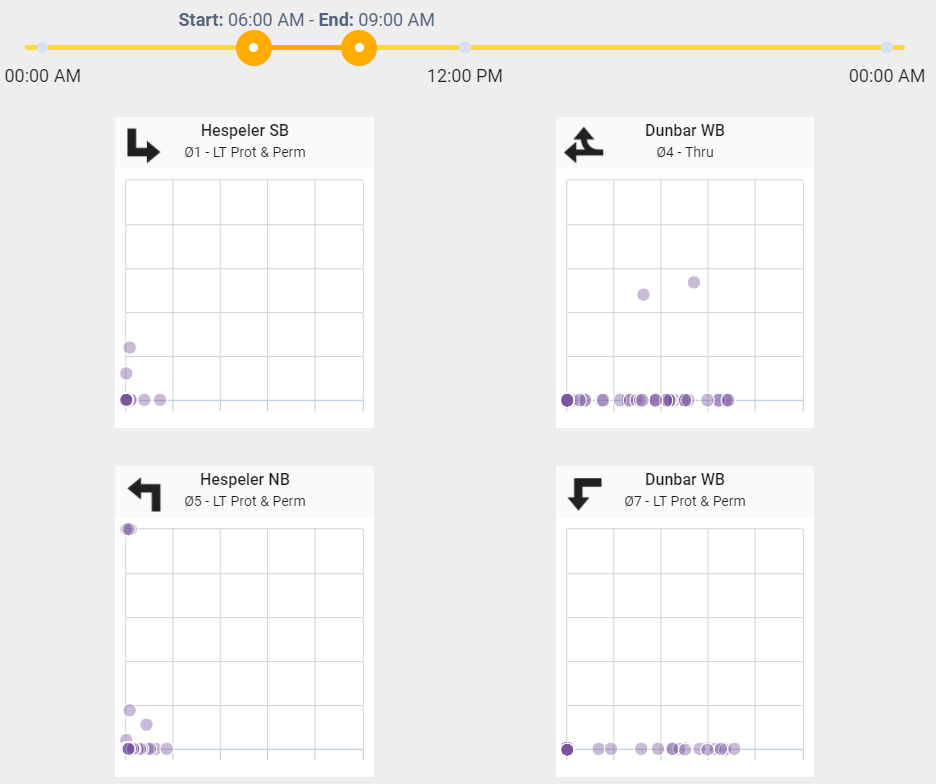The image size is (936, 784).
Task: Click the rightmost 00:00 AM timeline endpoint marker
Action: point(887,47)
